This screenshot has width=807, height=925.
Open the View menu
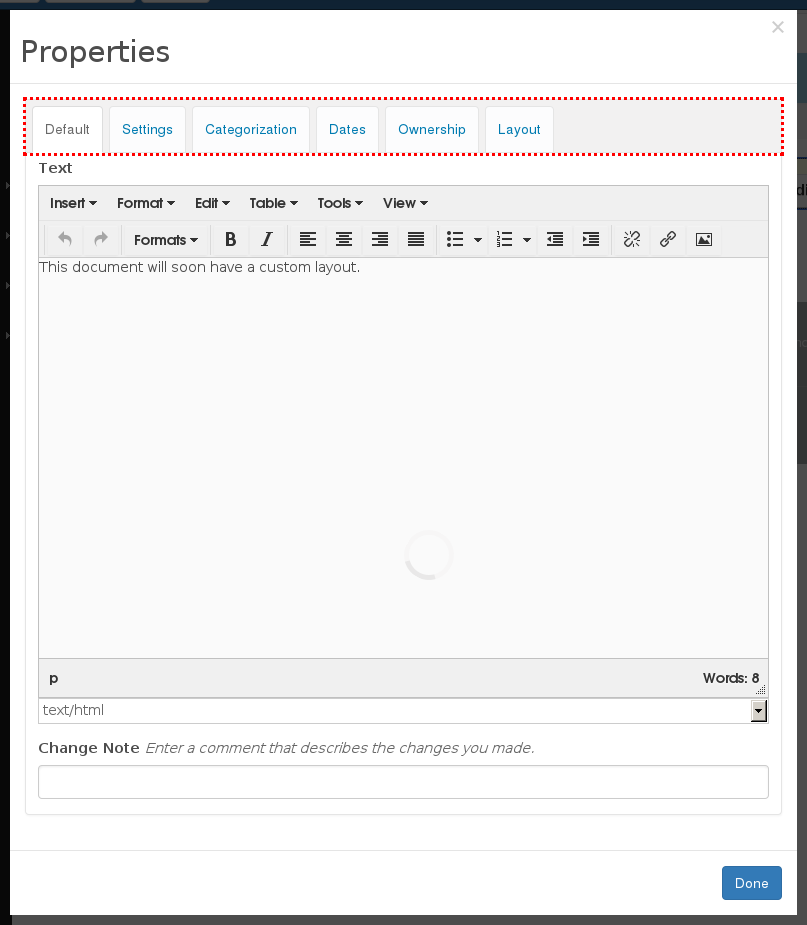405,203
